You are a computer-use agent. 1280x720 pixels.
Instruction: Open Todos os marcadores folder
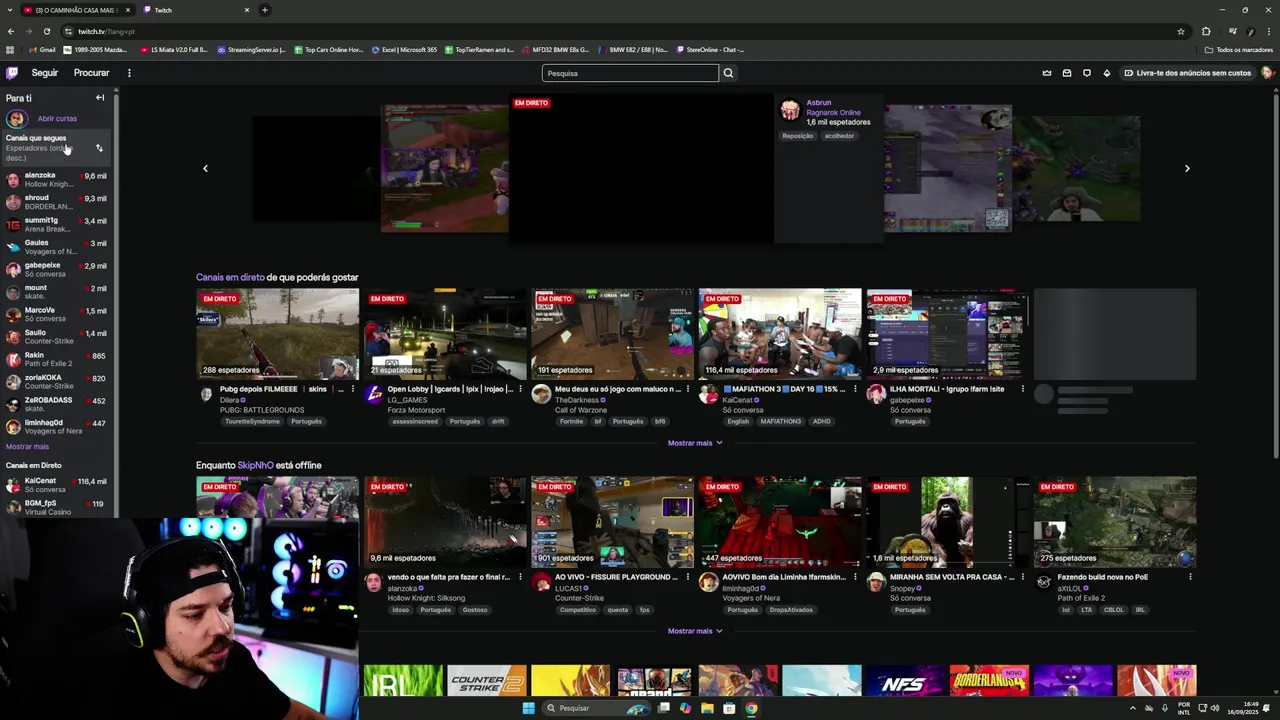pos(1239,50)
